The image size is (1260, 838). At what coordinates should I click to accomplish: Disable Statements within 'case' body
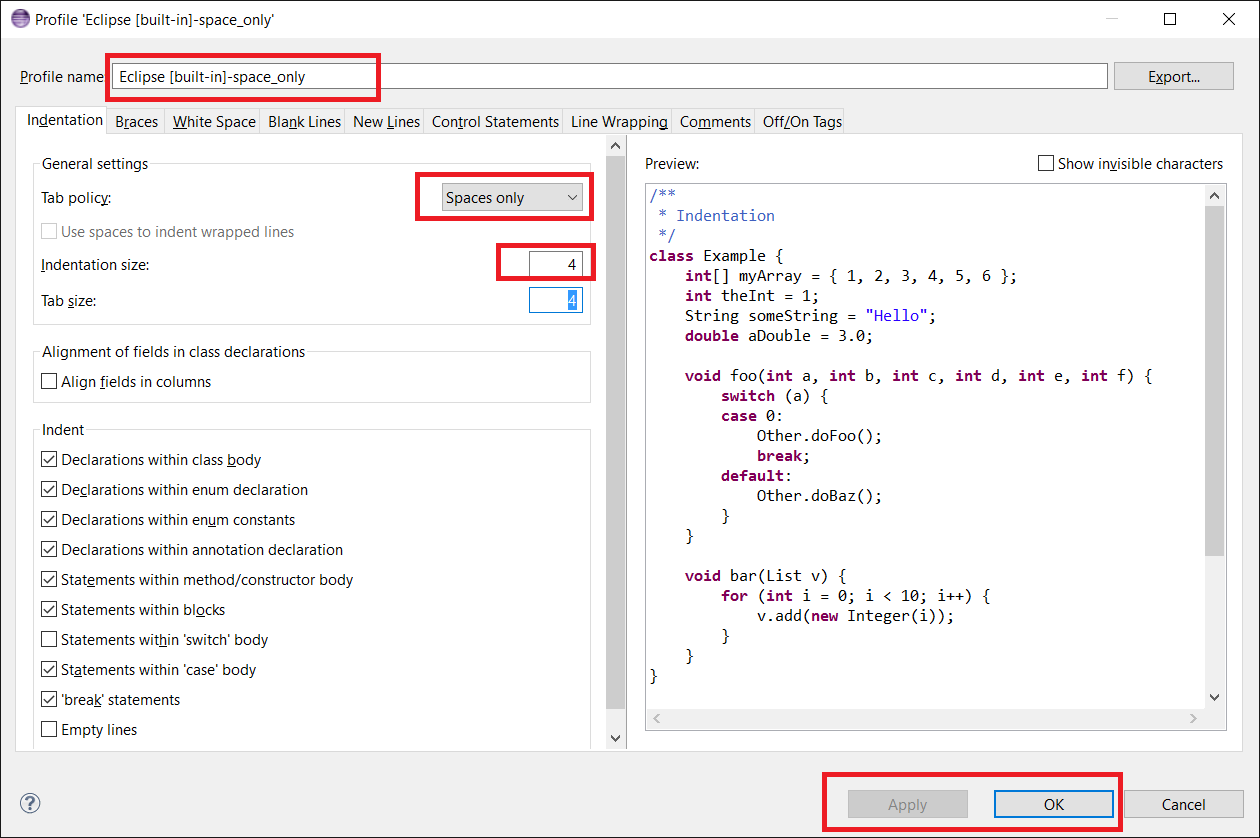pos(48,669)
